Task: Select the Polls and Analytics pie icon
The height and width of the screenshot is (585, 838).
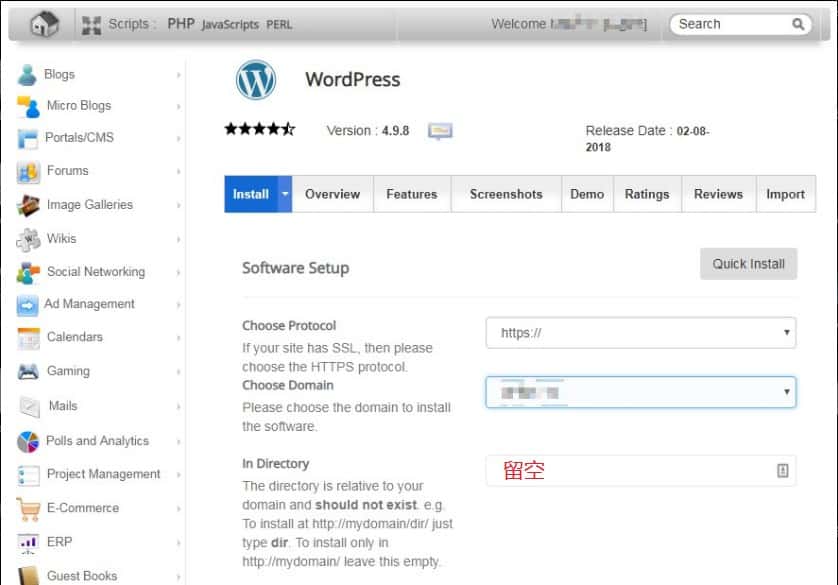Action: click(28, 441)
